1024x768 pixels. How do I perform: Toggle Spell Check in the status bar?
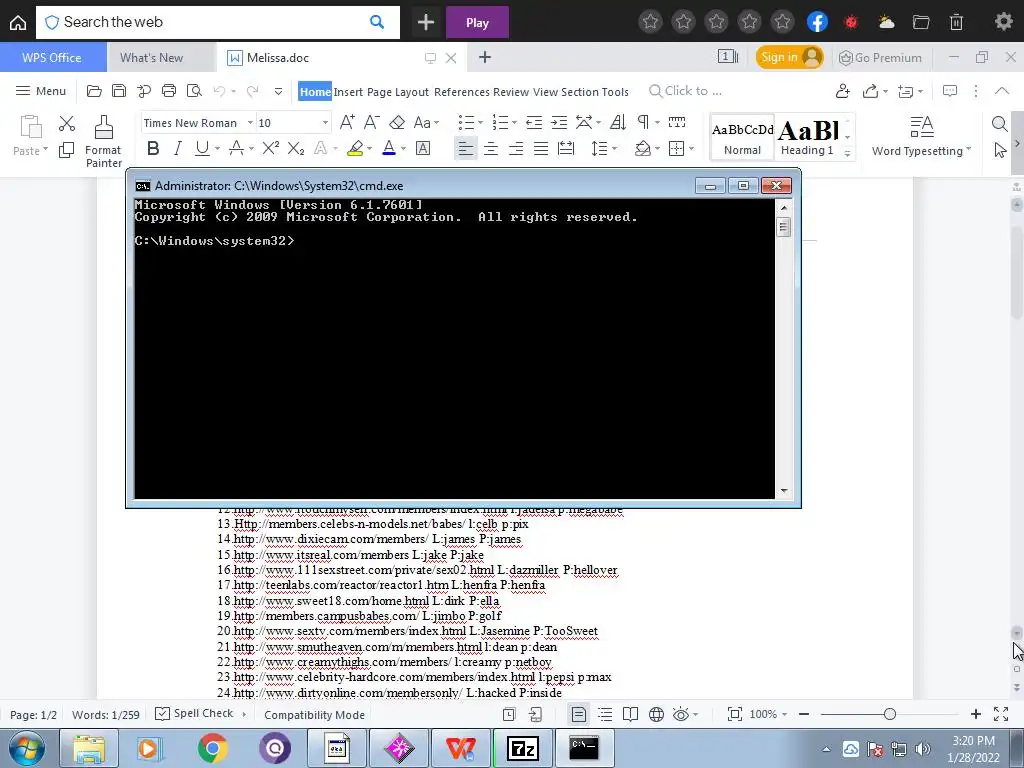pos(194,714)
